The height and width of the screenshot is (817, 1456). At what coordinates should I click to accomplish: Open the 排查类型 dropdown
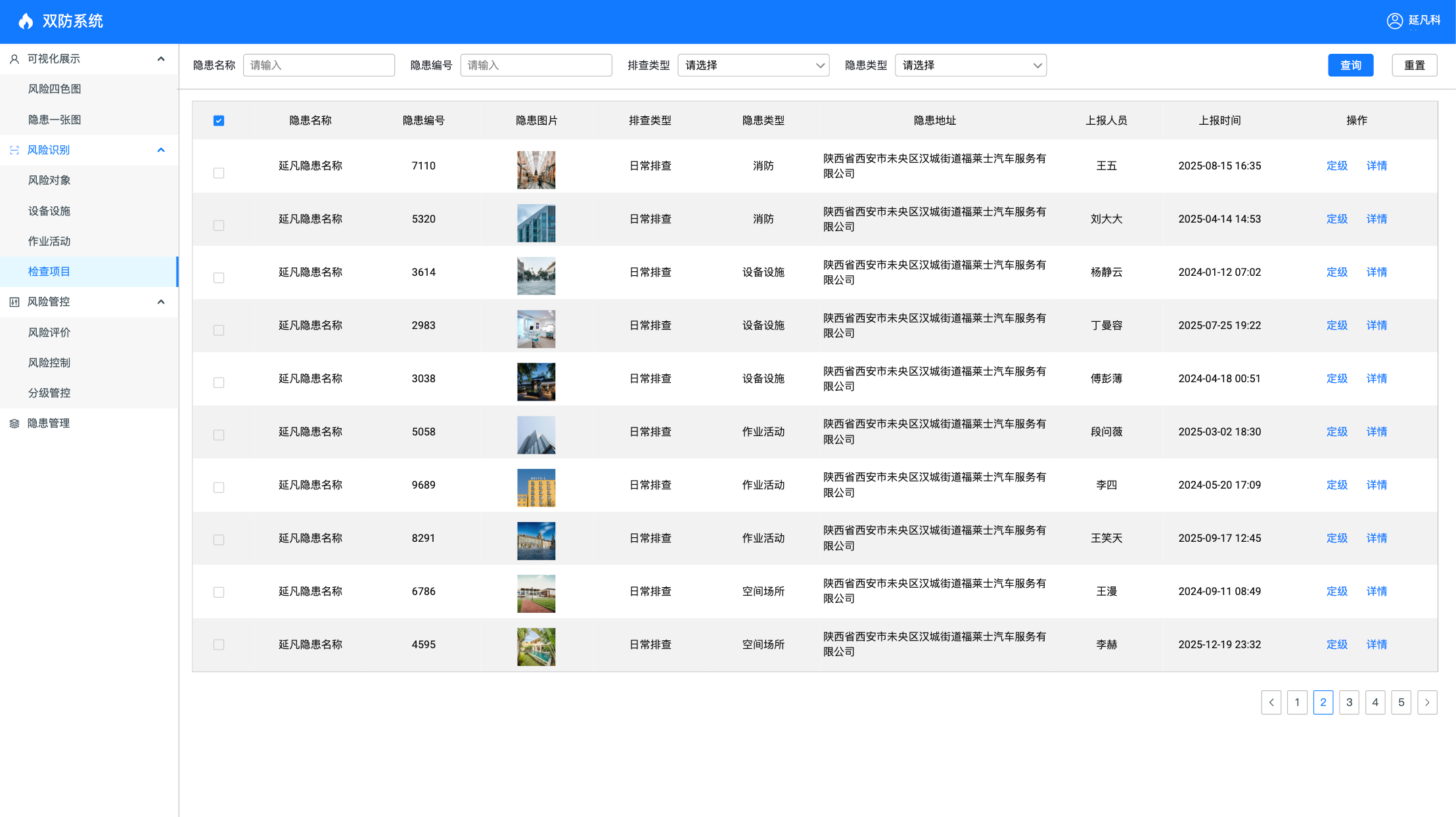point(753,66)
